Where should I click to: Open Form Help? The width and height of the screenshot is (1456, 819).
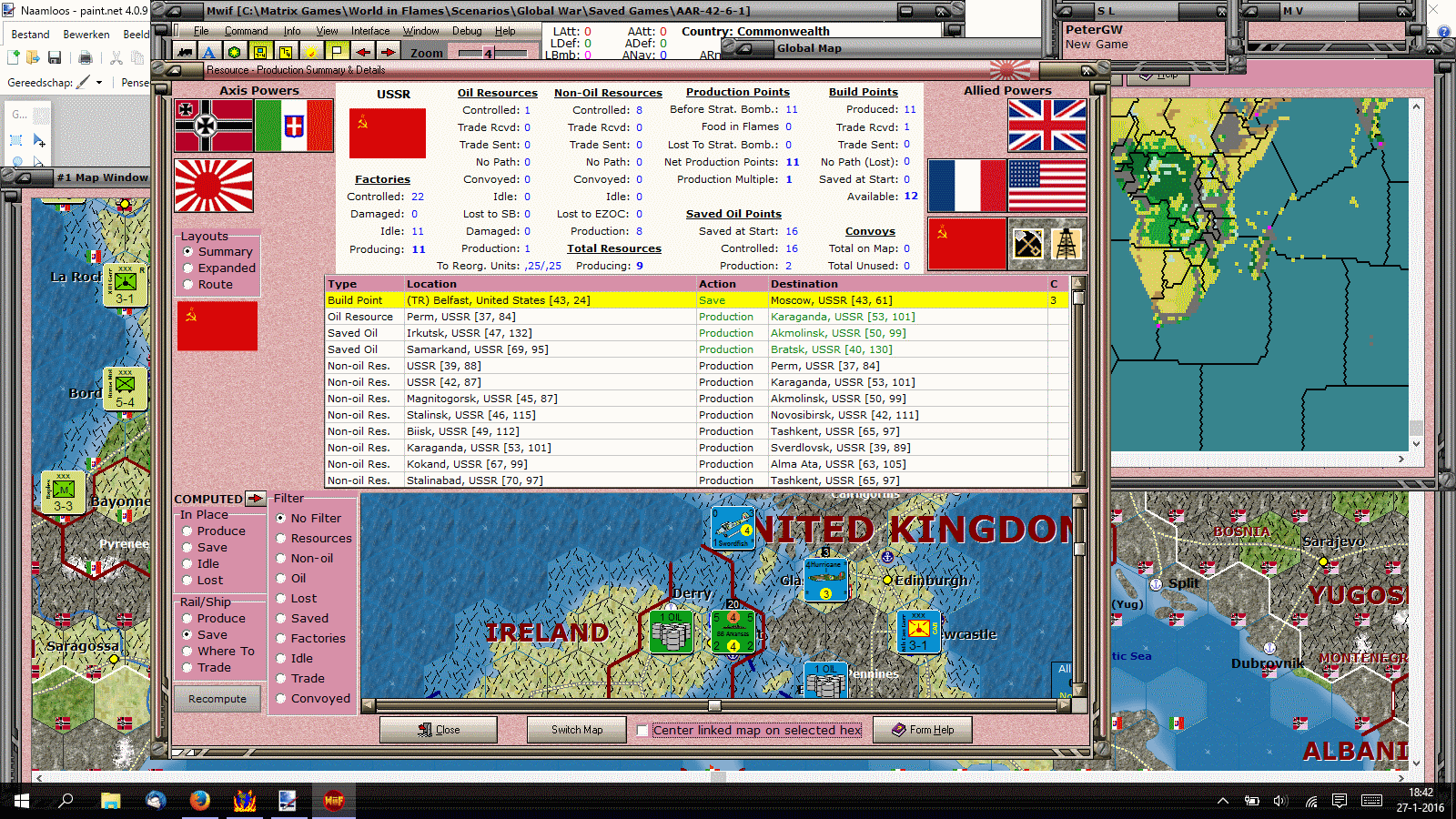tap(923, 730)
